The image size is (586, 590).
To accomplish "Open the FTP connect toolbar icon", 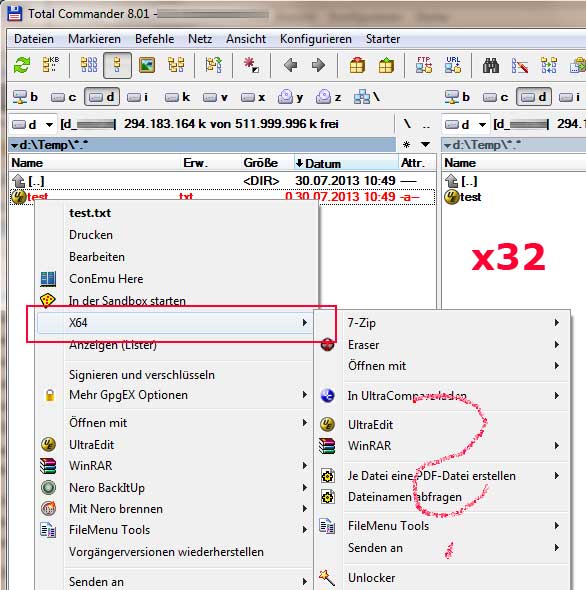I will (x=424, y=65).
